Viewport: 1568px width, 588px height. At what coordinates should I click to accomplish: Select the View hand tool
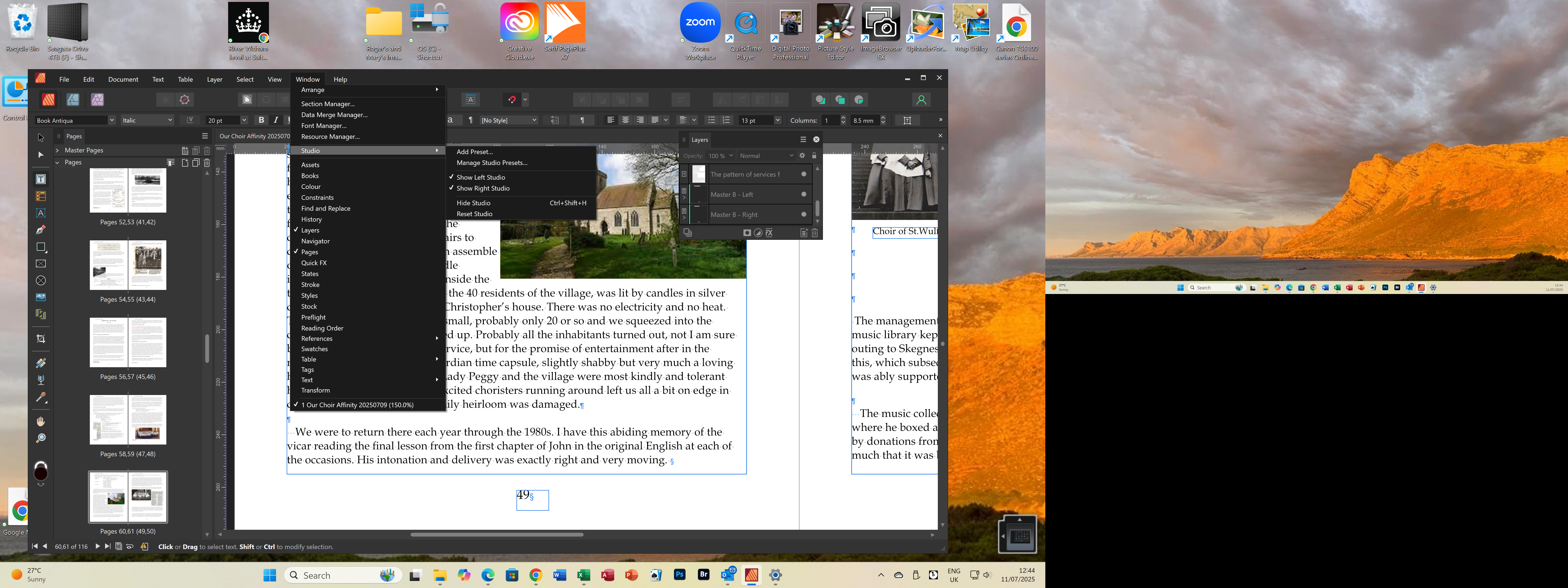pos(41,421)
